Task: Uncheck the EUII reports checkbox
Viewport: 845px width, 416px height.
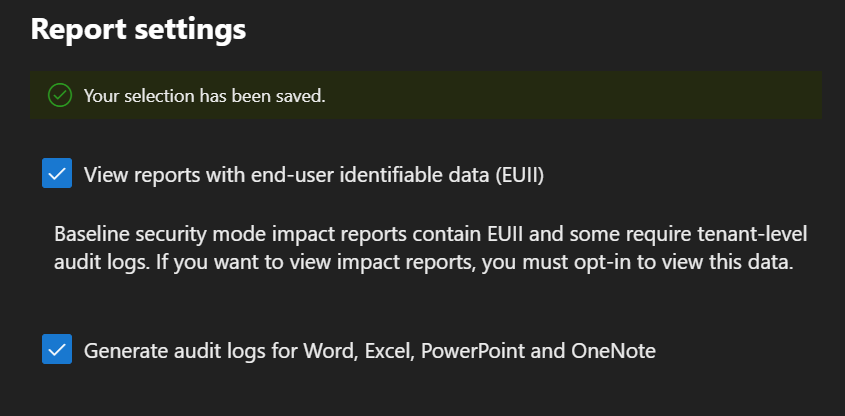Action: (x=57, y=174)
